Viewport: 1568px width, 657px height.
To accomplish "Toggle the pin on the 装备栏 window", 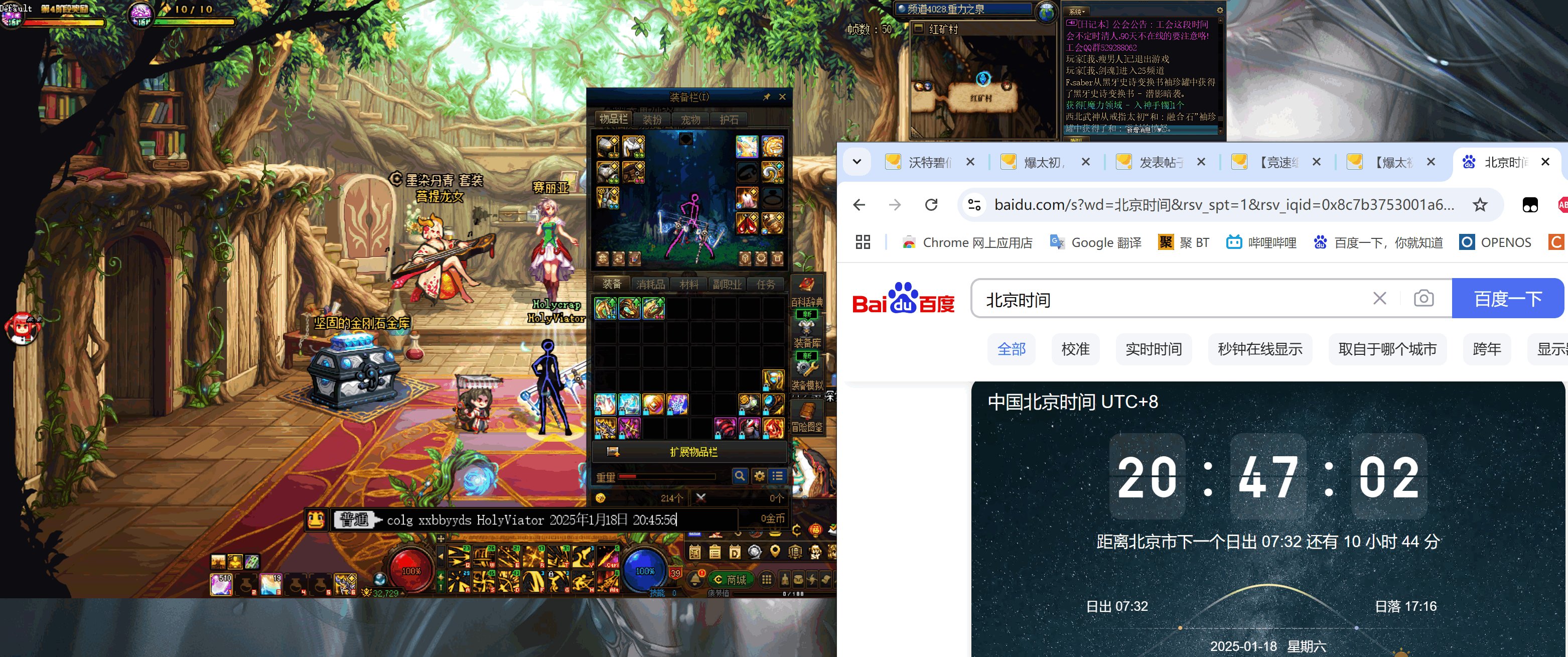I will click(x=766, y=97).
